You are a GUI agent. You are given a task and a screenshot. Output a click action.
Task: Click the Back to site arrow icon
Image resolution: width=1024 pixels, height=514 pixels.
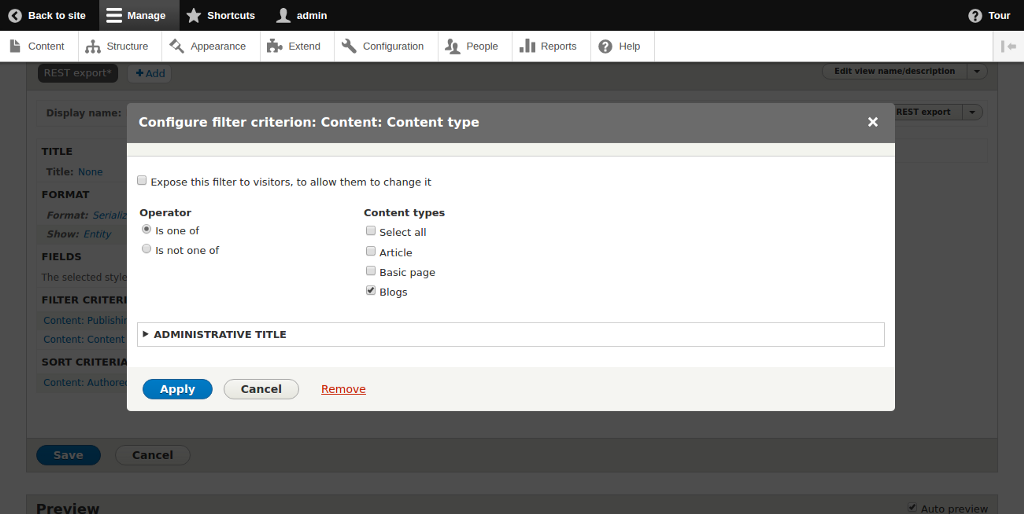tap(15, 16)
